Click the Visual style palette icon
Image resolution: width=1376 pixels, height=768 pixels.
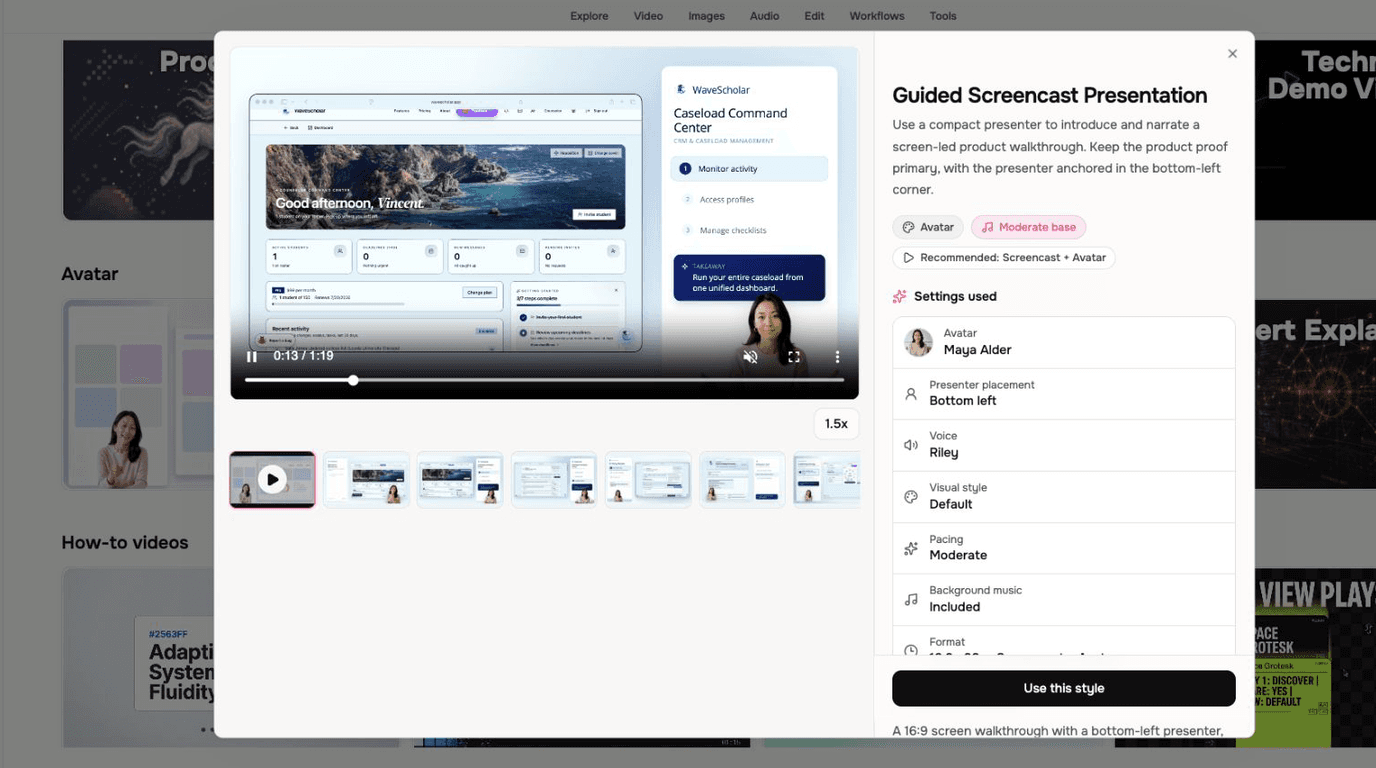pos(911,497)
